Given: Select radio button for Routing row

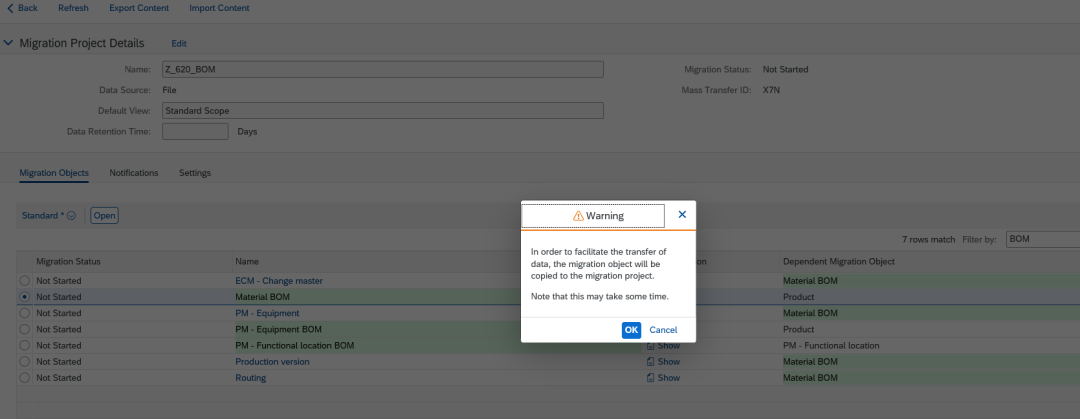Looking at the screenshot, I should coord(25,378).
